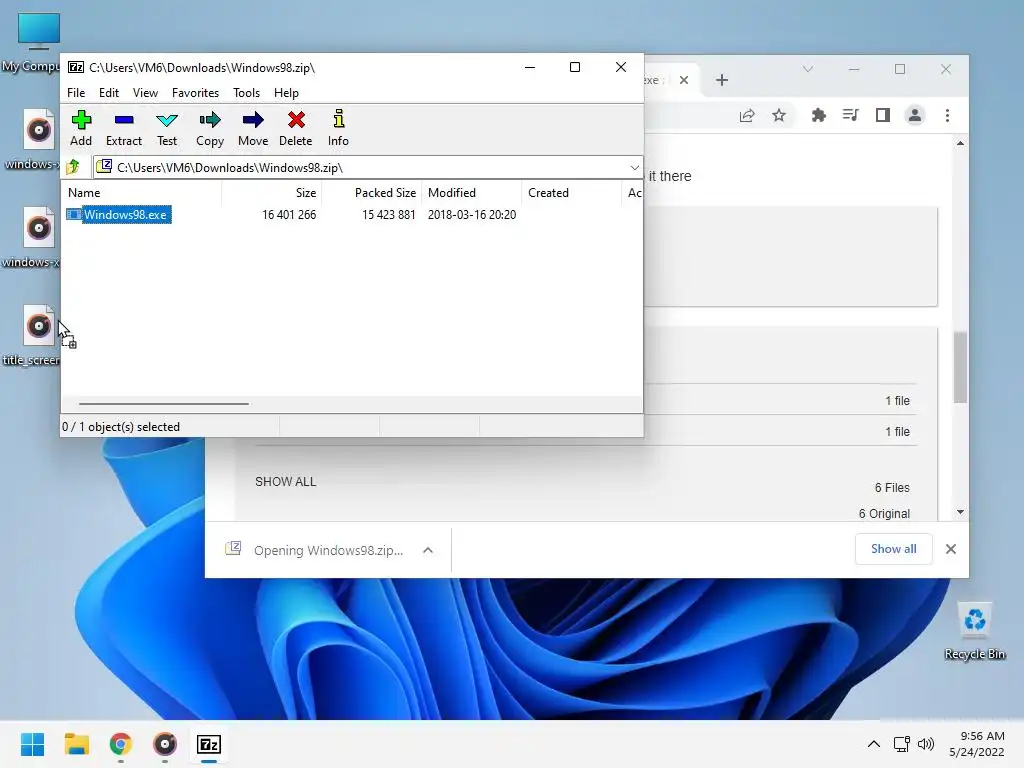
Task: Click the red Delete icon
Action: (x=296, y=128)
